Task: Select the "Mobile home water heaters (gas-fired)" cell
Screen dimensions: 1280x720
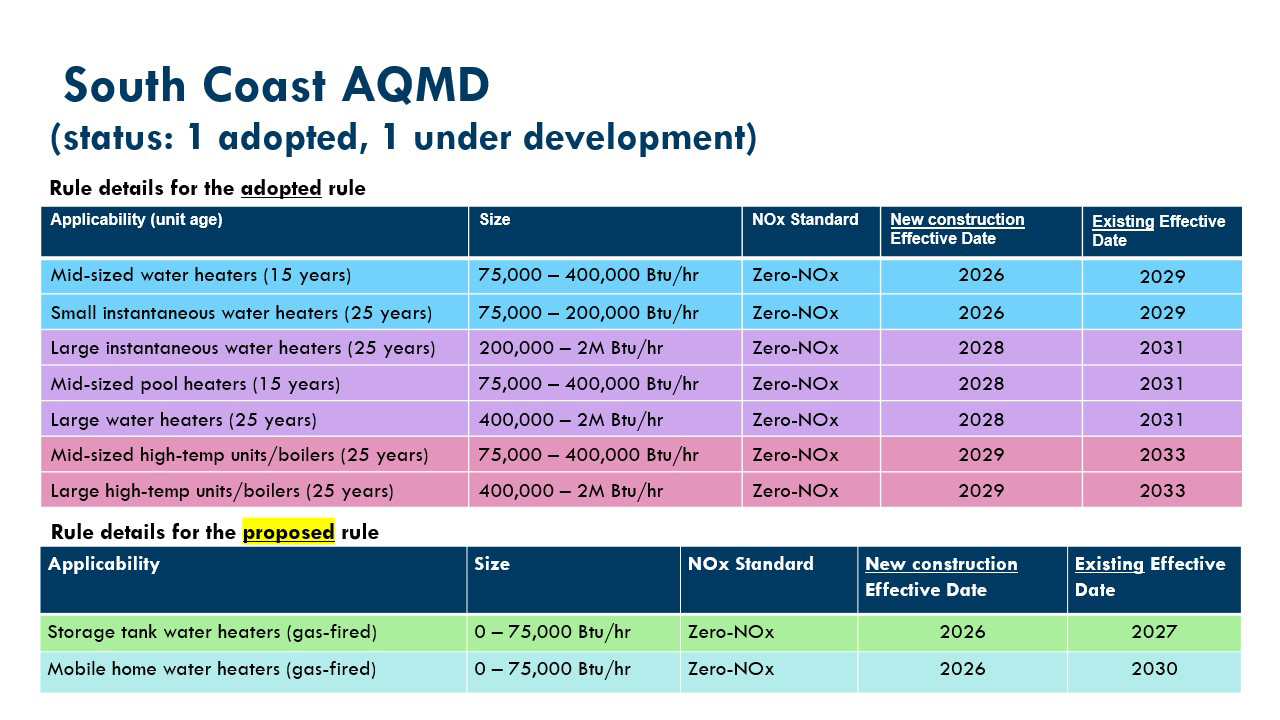Action: click(212, 669)
